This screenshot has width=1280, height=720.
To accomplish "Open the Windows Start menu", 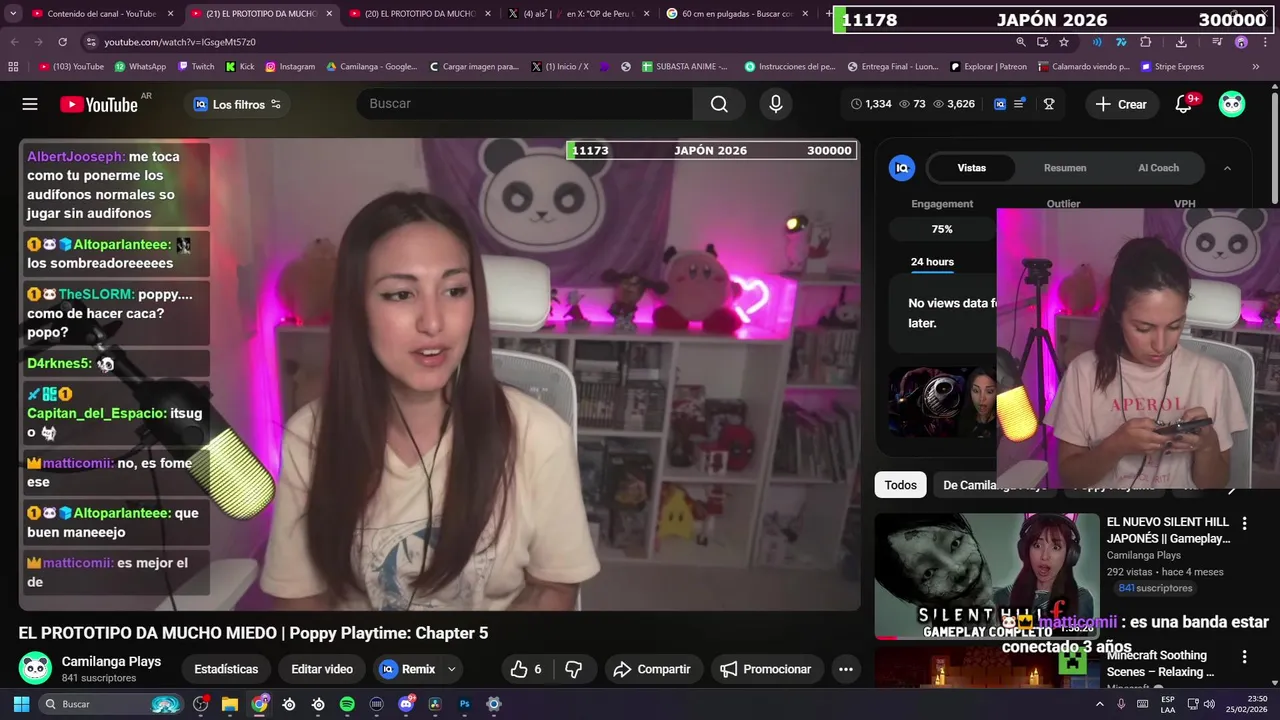I will [20, 704].
